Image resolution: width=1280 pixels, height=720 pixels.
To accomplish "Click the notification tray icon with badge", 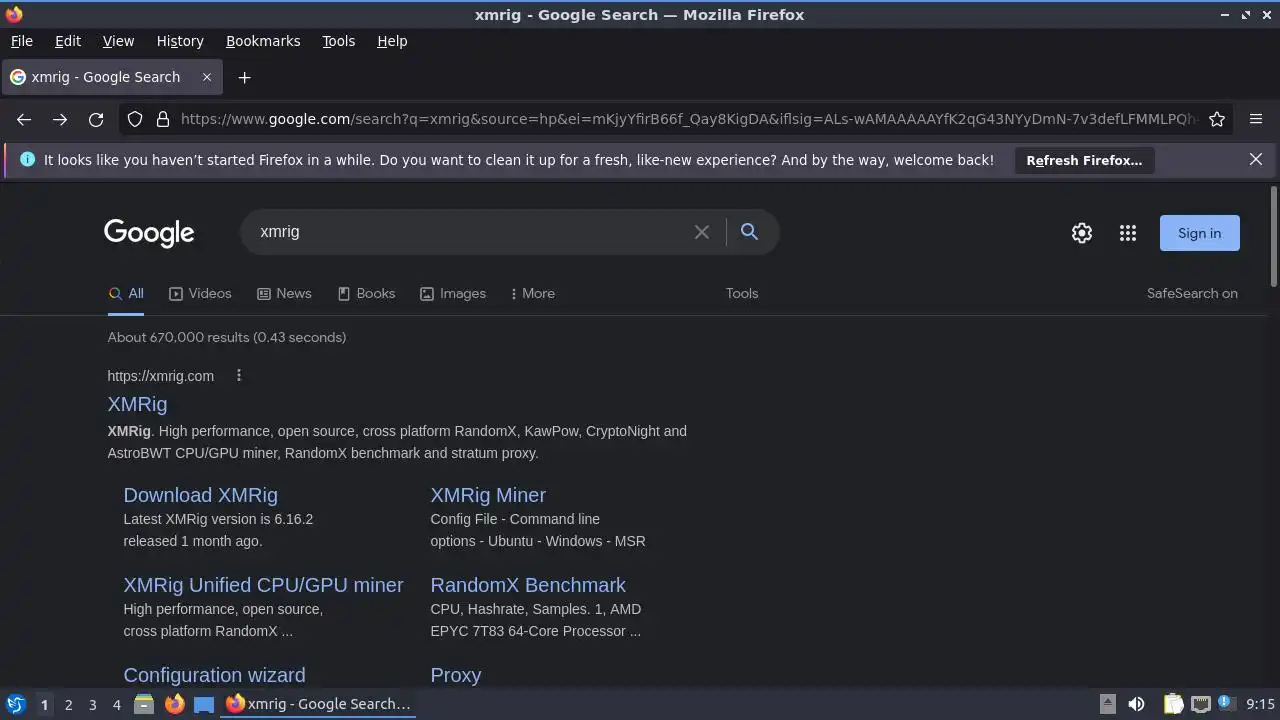I will click(1228, 704).
